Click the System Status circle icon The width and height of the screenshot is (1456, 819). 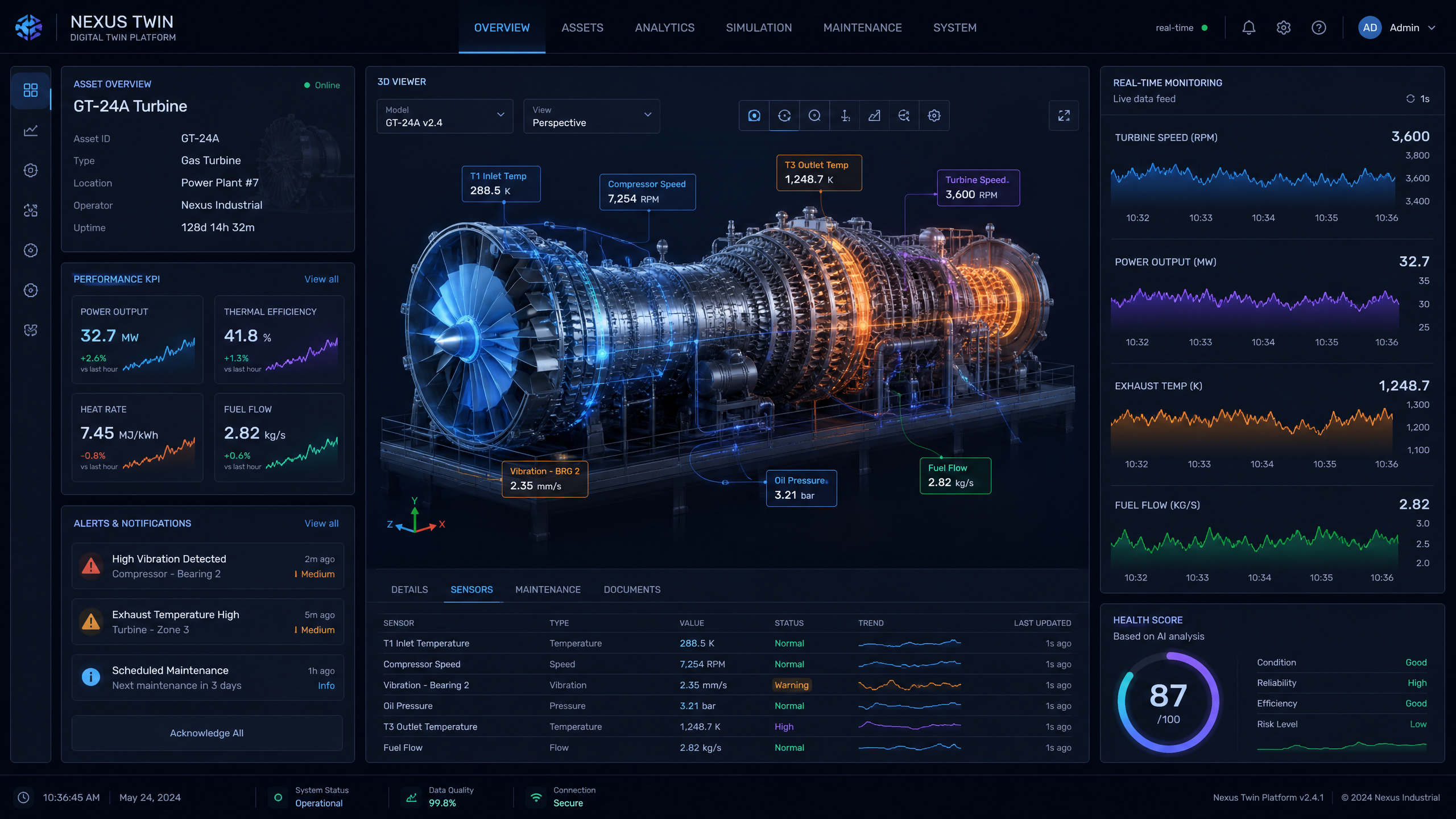(x=278, y=797)
